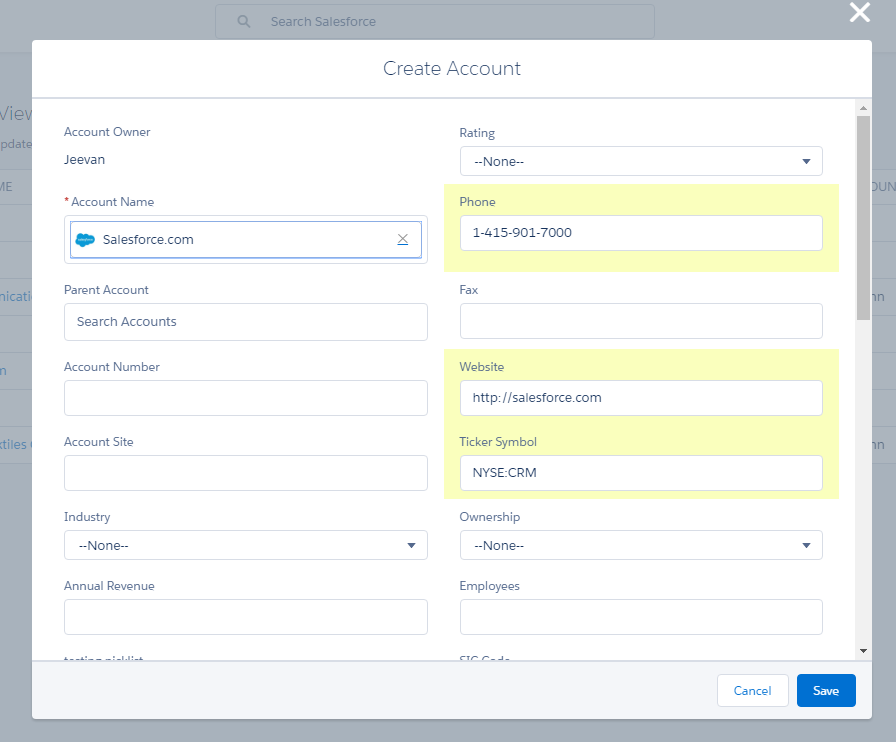The height and width of the screenshot is (742, 896).
Task: Click the Annual Revenue field
Action: coord(246,617)
